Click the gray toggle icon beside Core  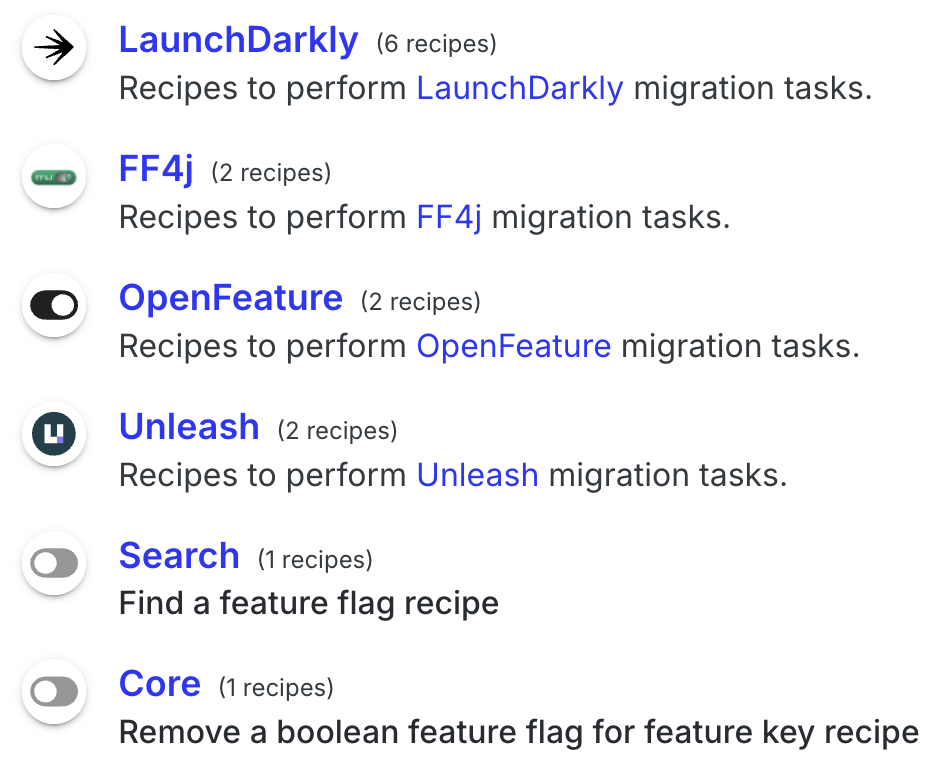pos(54,692)
